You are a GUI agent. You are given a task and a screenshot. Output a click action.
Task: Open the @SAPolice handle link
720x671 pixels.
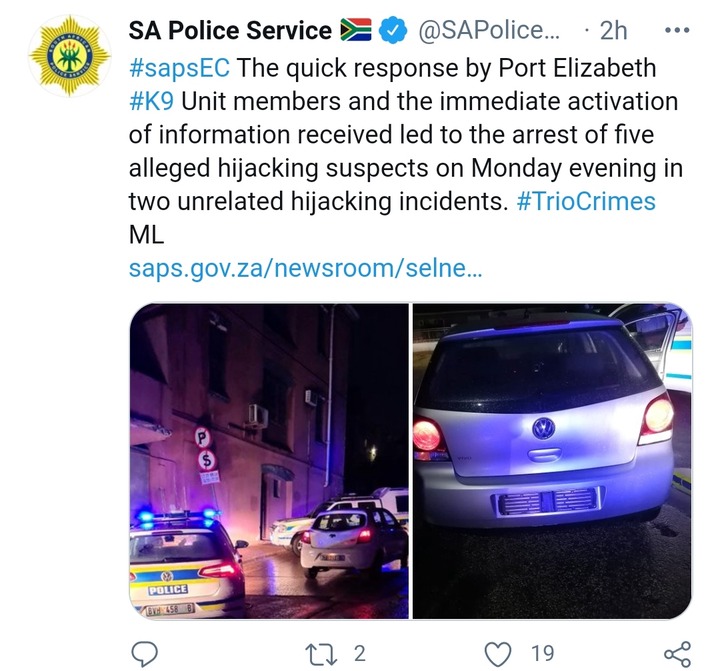(489, 30)
